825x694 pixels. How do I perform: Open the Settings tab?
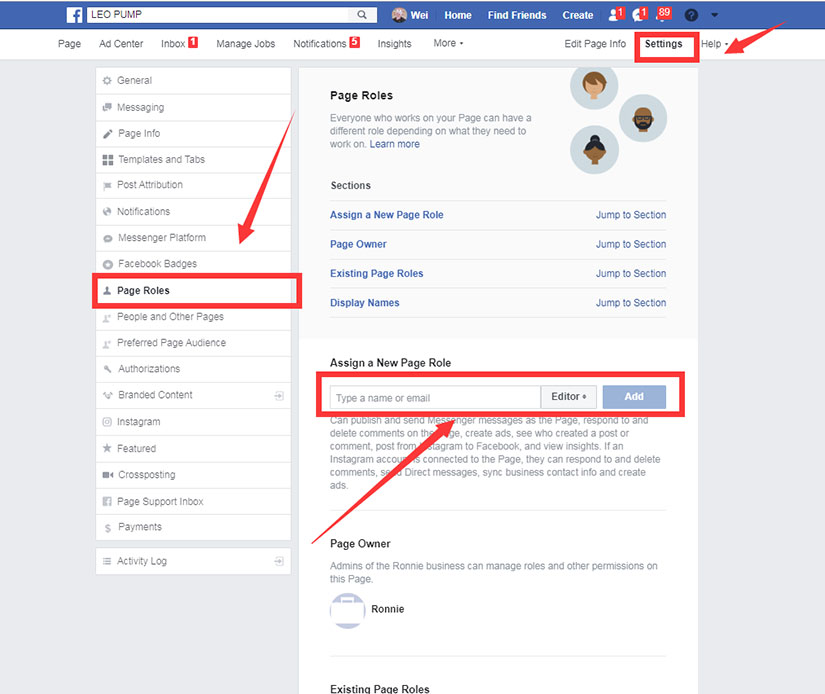pyautogui.click(x=663, y=44)
